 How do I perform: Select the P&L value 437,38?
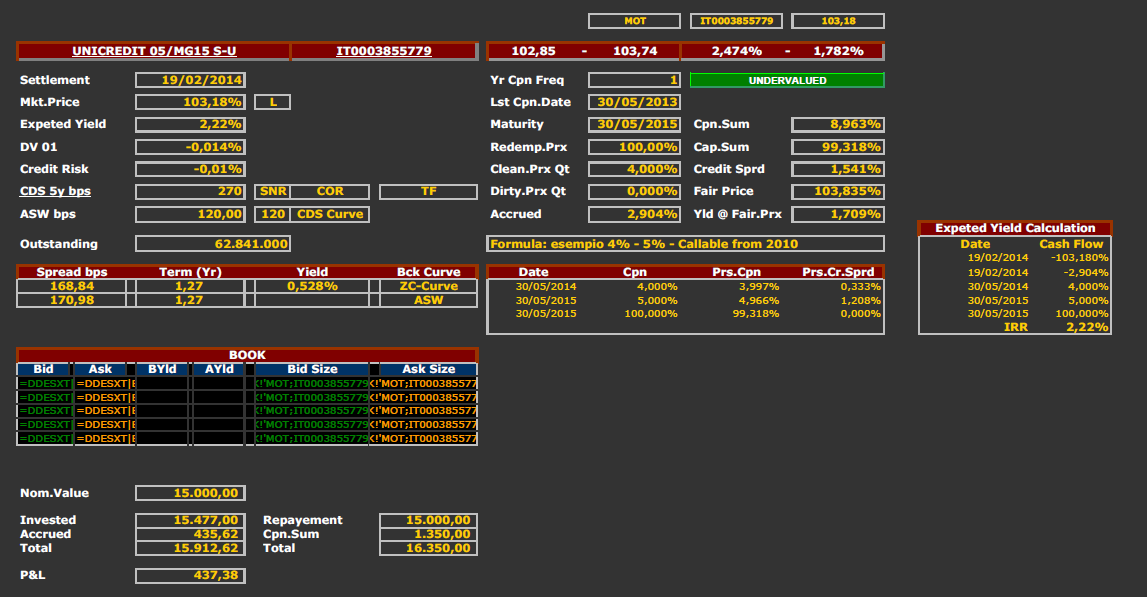[190, 576]
